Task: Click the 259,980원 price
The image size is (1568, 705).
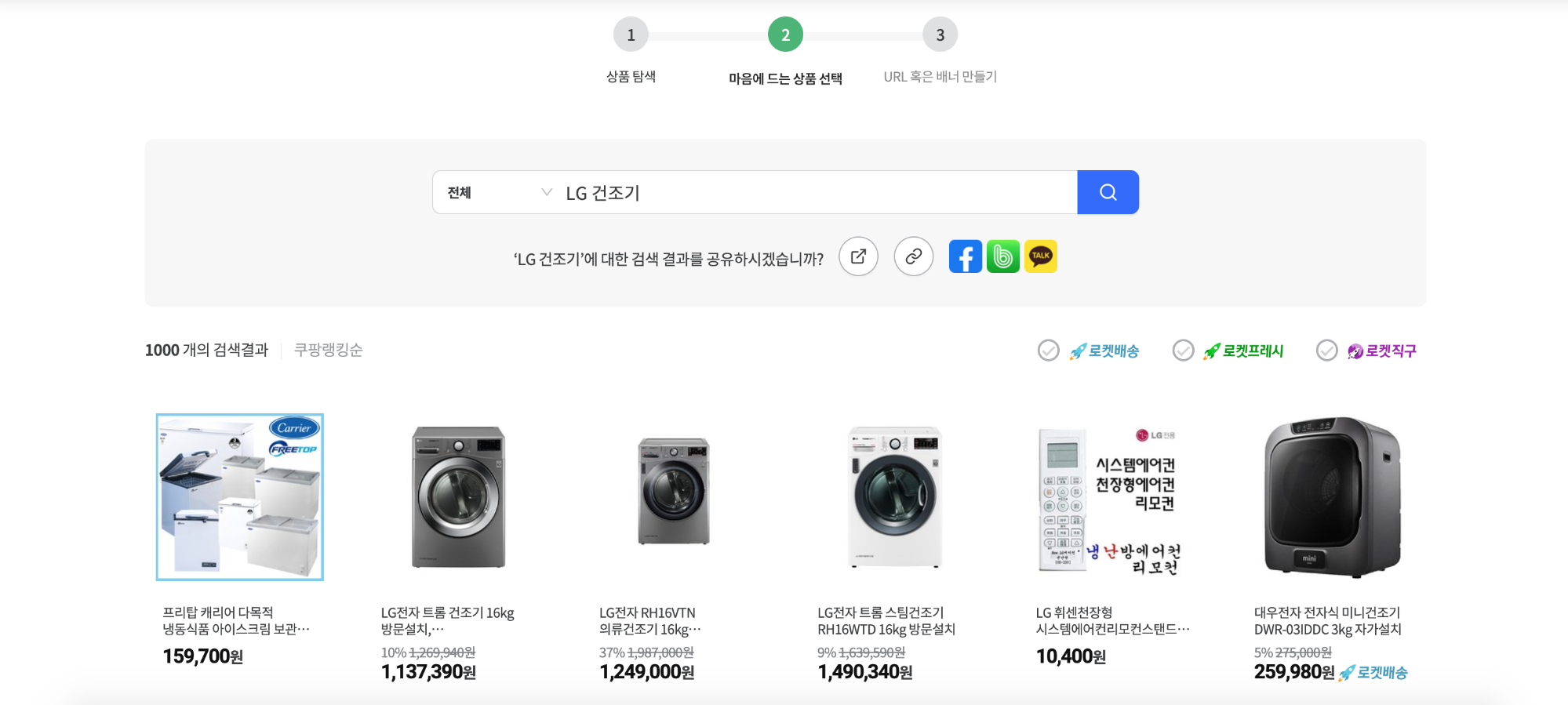Action: tap(1294, 672)
